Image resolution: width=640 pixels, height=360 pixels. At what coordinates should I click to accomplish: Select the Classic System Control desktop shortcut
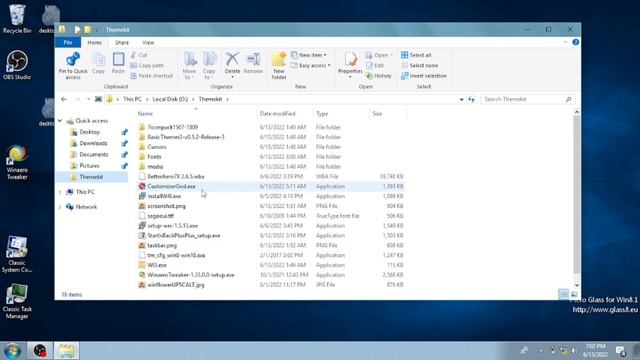17,255
